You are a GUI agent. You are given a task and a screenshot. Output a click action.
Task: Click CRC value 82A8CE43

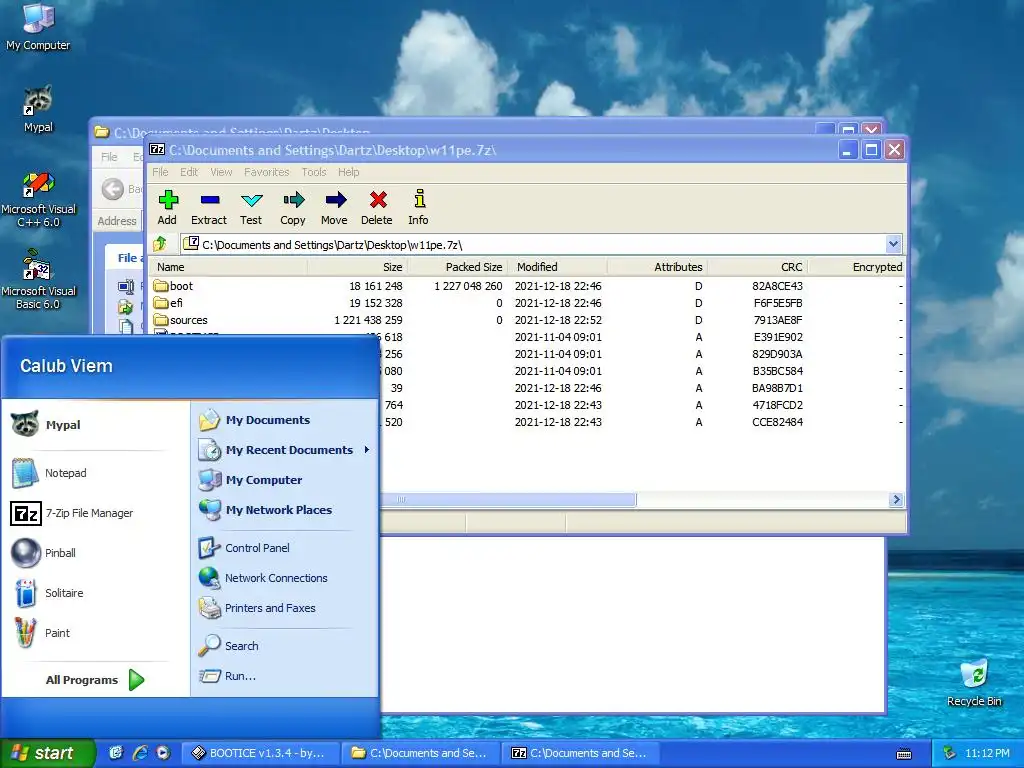777,286
